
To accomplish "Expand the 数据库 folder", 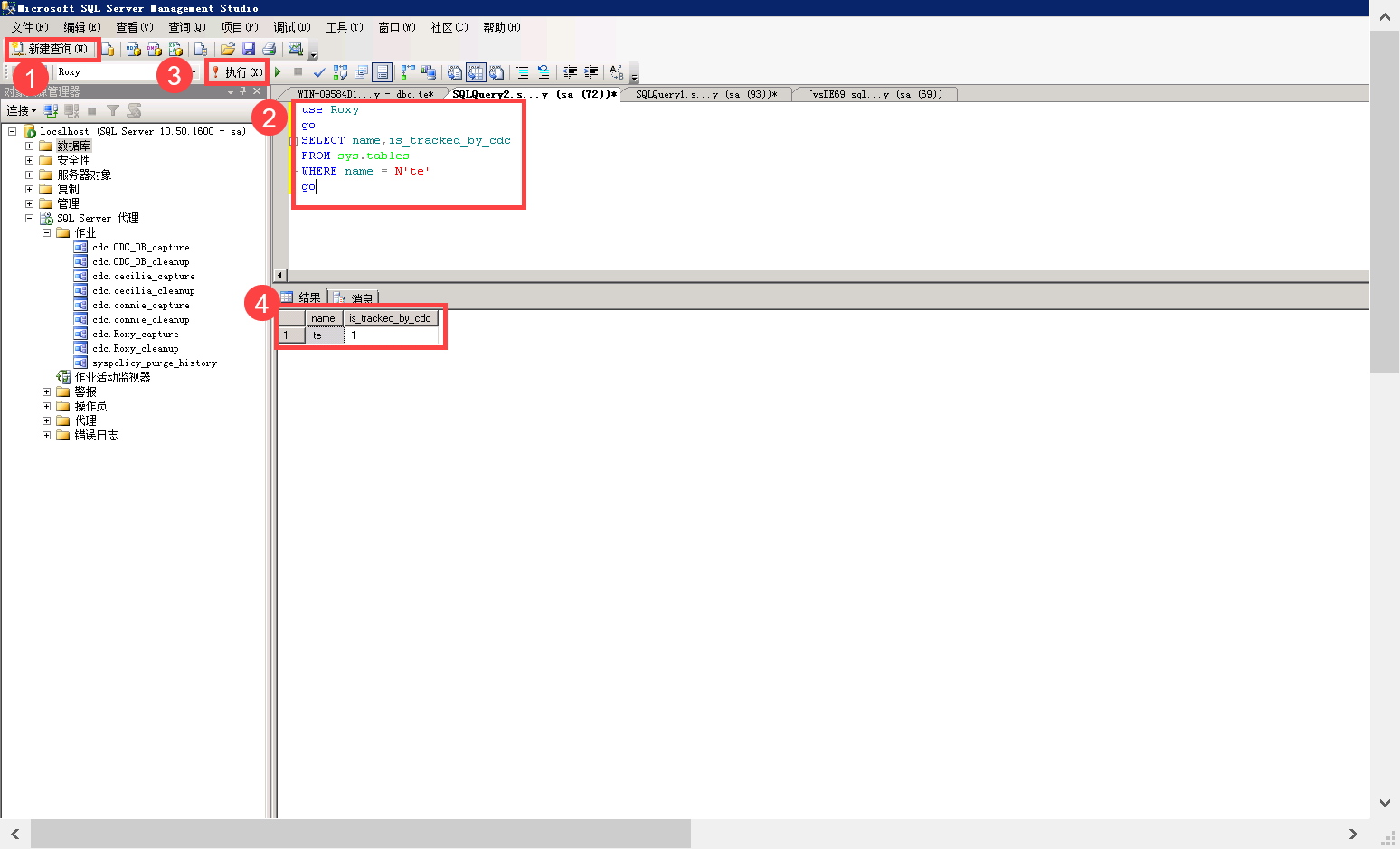I will click(29, 146).
